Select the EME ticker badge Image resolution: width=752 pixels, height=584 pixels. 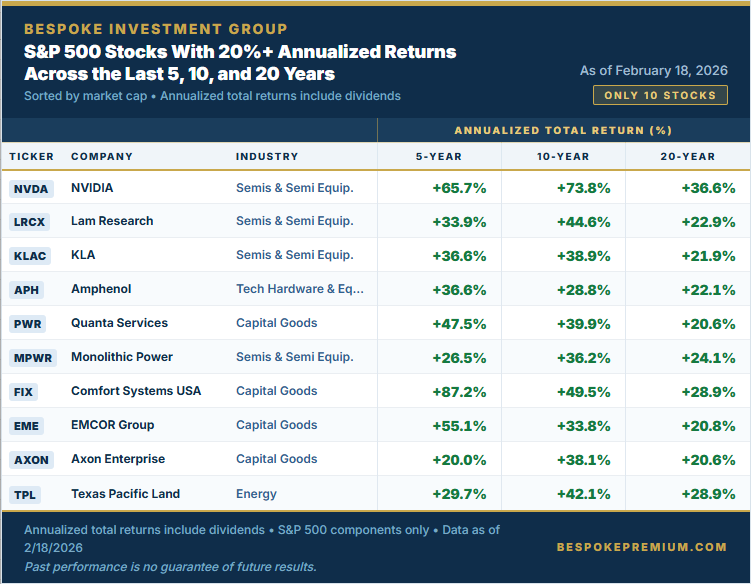click(26, 426)
